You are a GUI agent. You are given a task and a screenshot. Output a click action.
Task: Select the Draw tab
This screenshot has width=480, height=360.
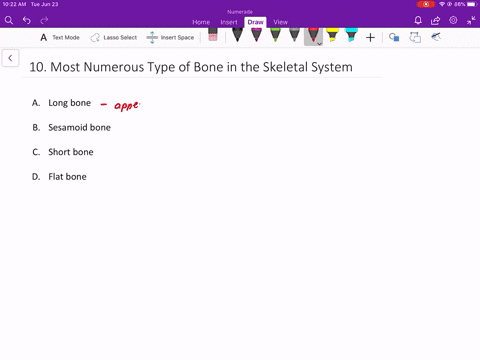coord(255,22)
